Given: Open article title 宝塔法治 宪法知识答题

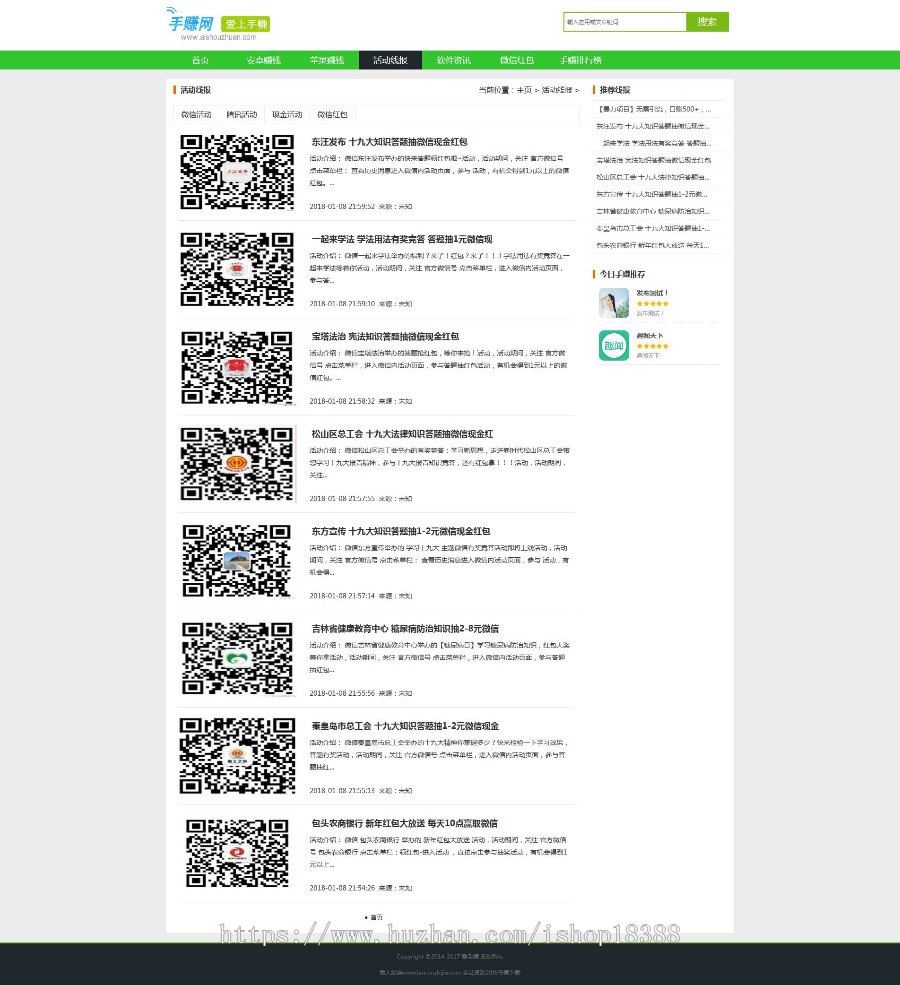Looking at the screenshot, I should coord(385,337).
